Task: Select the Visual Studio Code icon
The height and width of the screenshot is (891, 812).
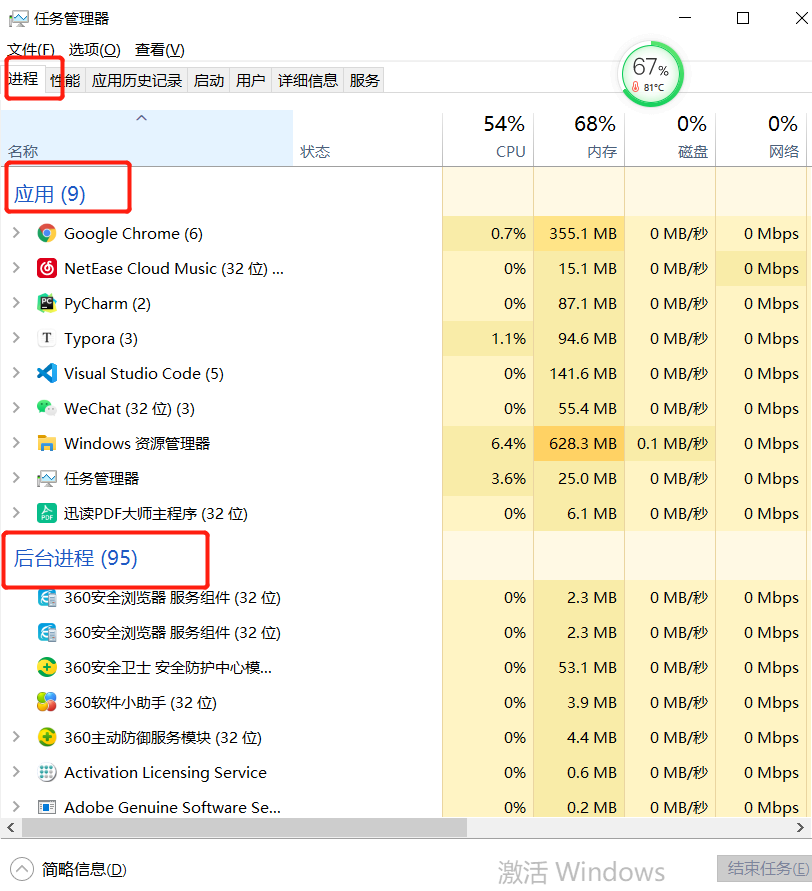Action: tap(46, 373)
